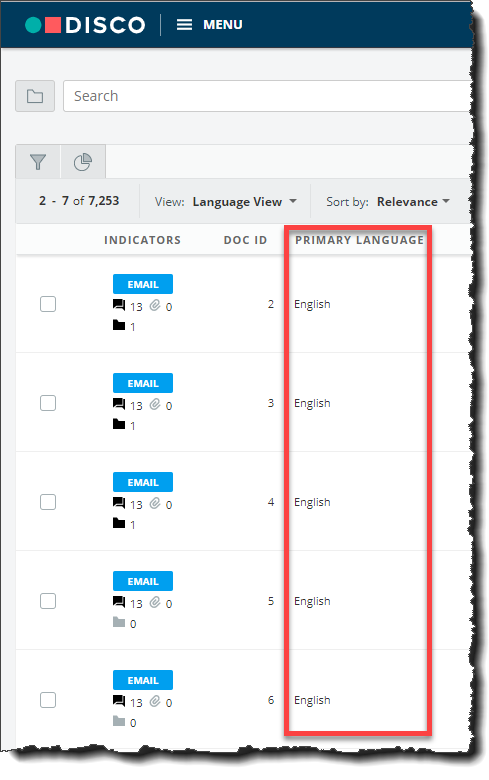489x780 pixels.
Task: Click gray folder icon on document 5
Action: click(x=119, y=622)
